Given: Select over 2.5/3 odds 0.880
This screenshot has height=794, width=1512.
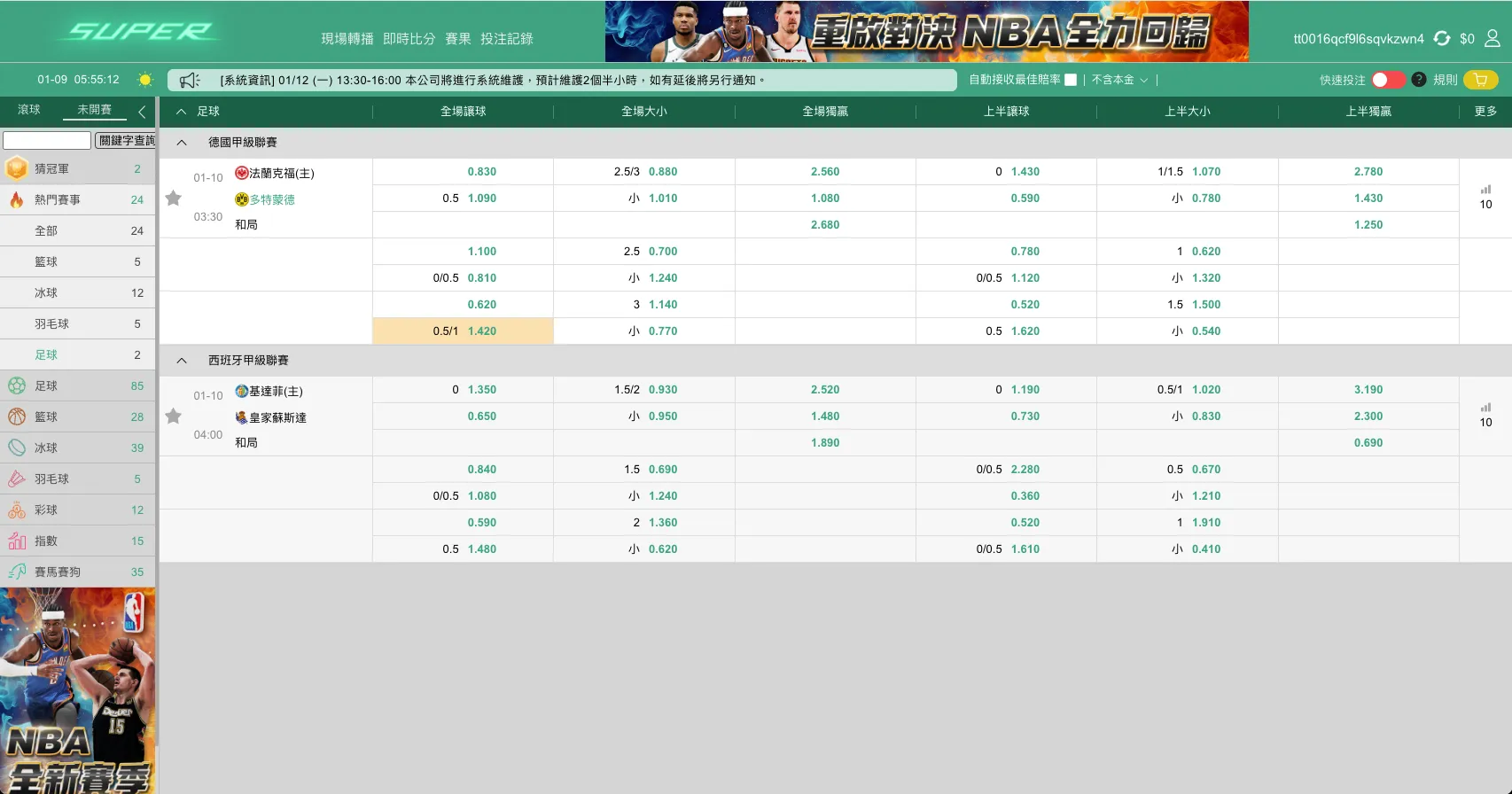Looking at the screenshot, I should tap(644, 172).
